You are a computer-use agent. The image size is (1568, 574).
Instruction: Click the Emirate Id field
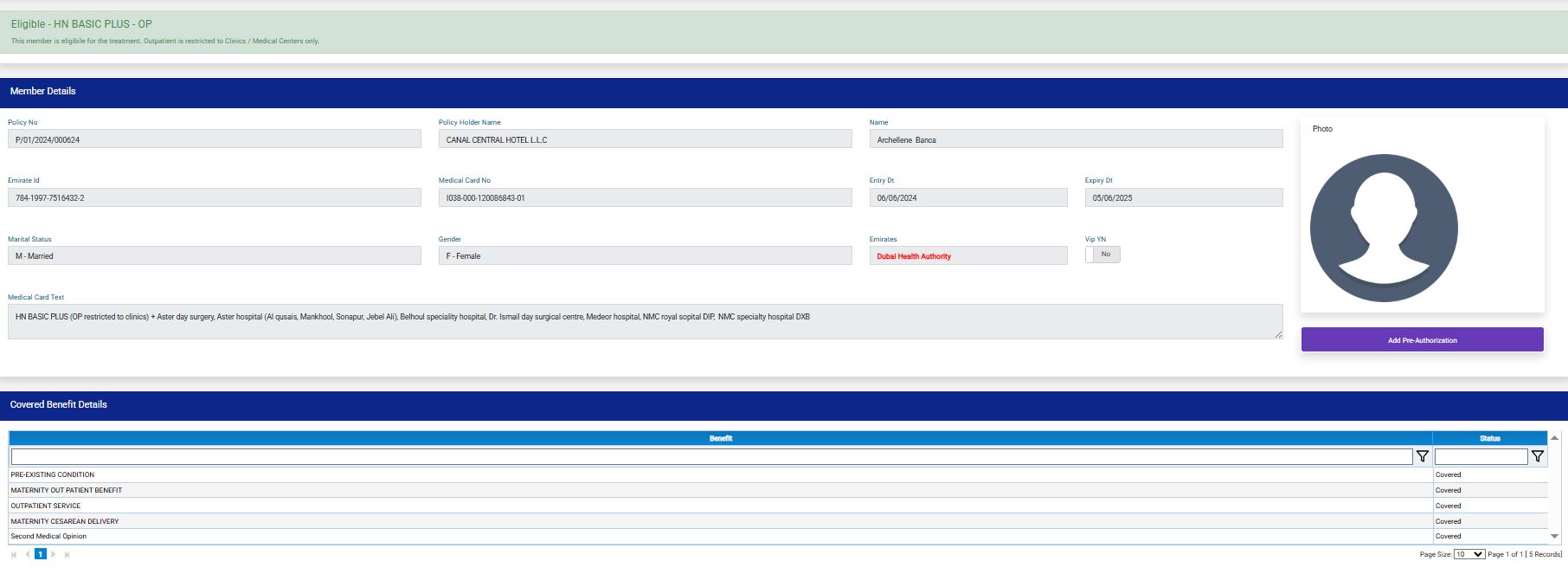tap(215, 197)
